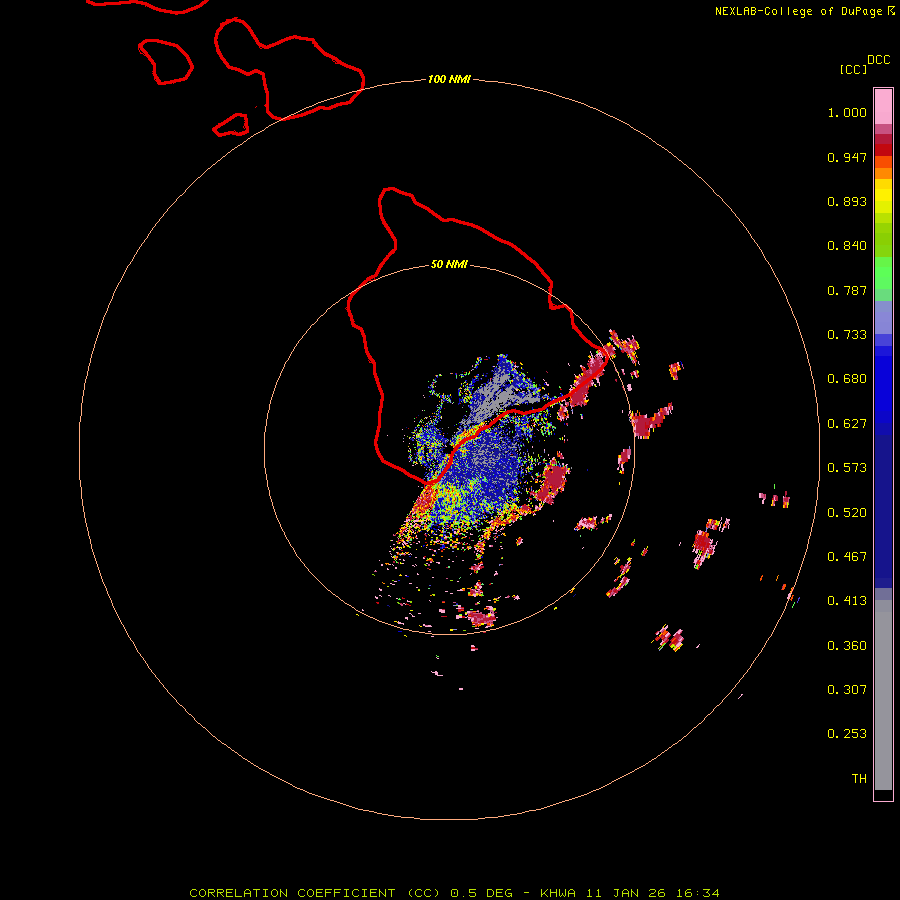Click the 0.360 scale value
Screen dimensions: 900x900
[x=847, y=646]
